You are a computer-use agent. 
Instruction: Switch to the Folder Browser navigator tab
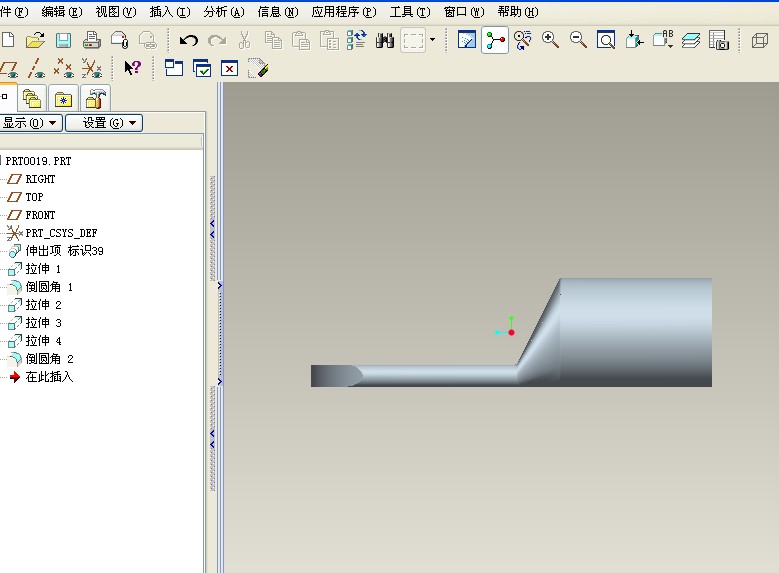tap(32, 98)
